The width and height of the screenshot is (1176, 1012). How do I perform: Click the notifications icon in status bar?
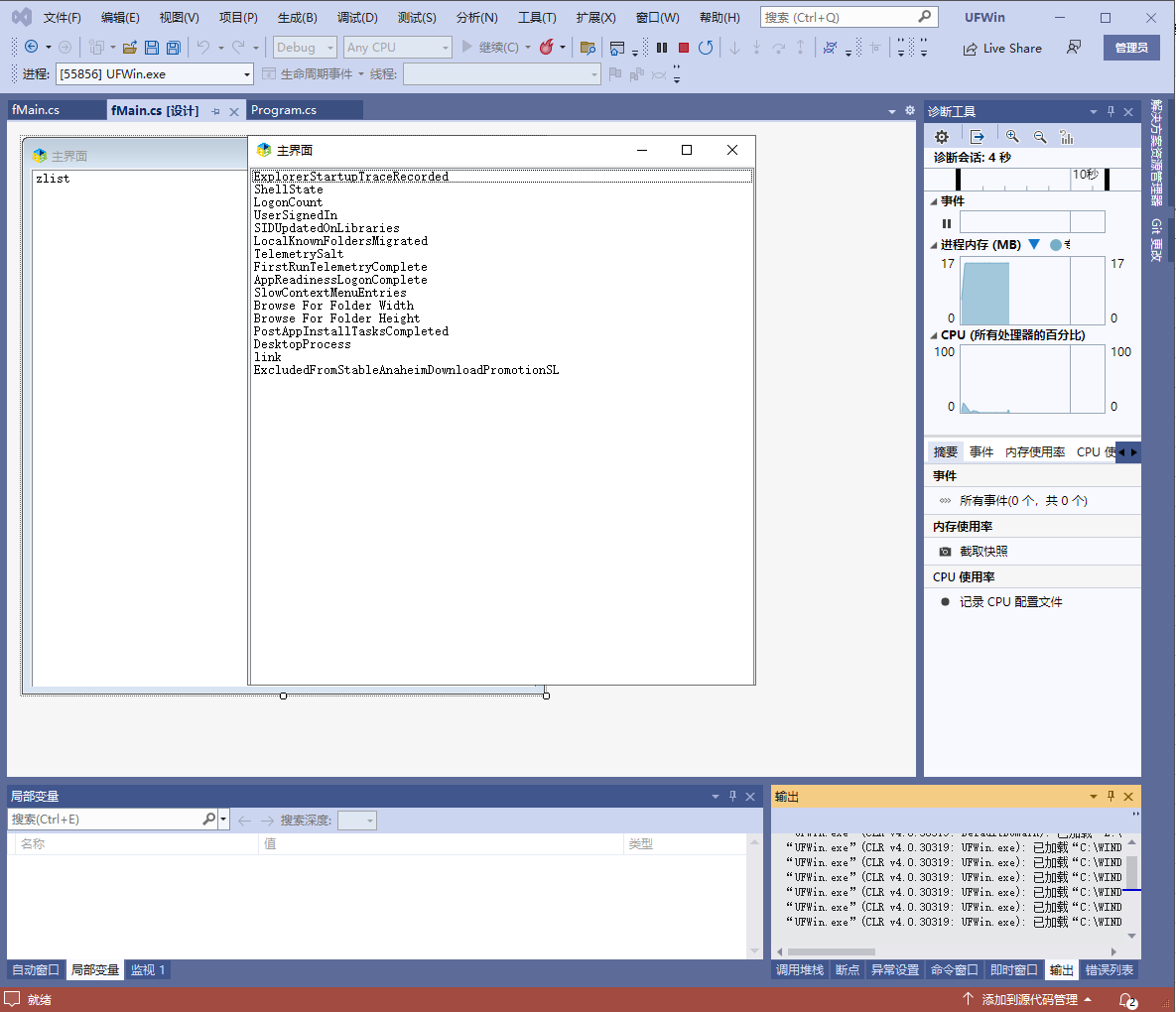point(1127,1000)
